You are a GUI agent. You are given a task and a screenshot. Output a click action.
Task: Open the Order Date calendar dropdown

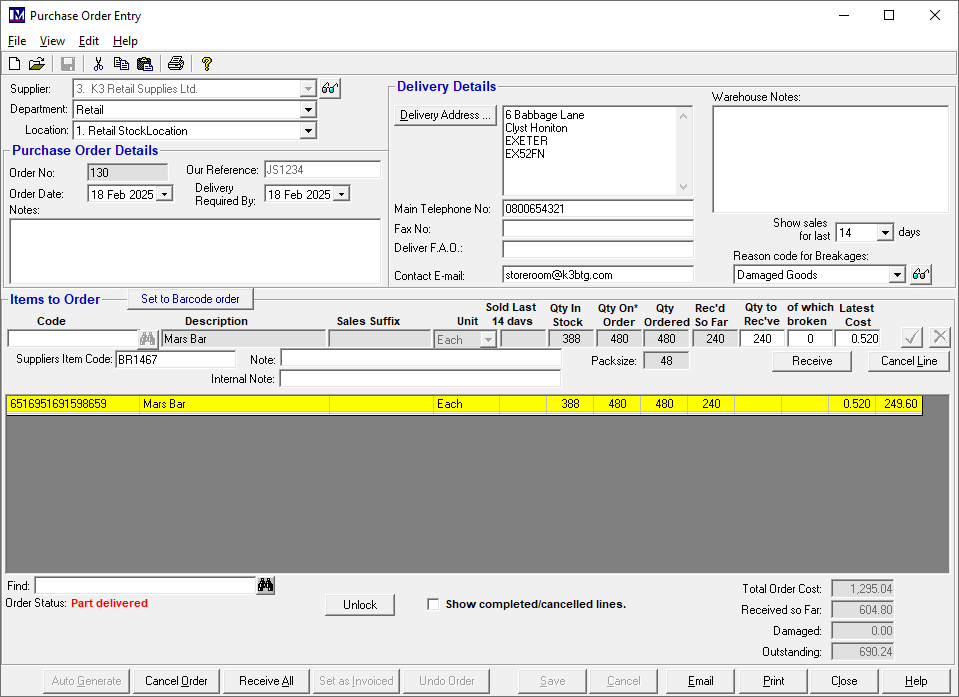(x=164, y=194)
